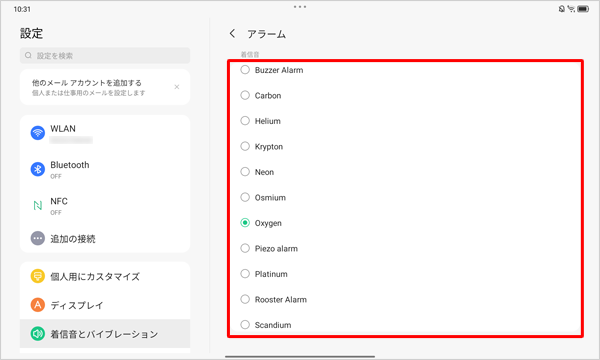The image size is (600, 360).
Task: Click the selected Oxygen radio button
Action: (x=245, y=223)
